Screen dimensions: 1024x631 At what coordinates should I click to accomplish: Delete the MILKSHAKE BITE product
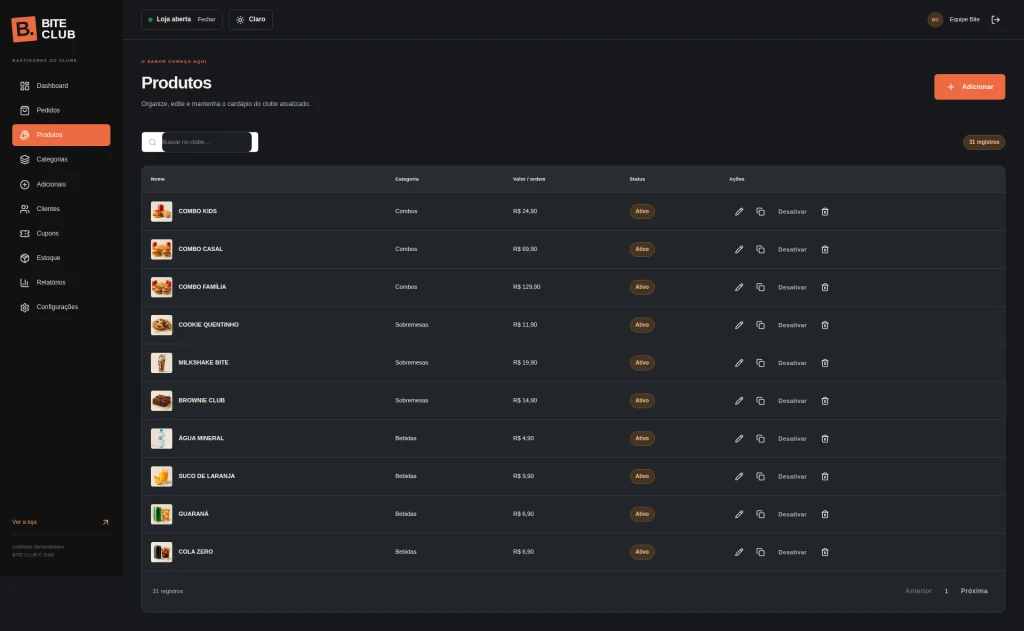coord(825,363)
